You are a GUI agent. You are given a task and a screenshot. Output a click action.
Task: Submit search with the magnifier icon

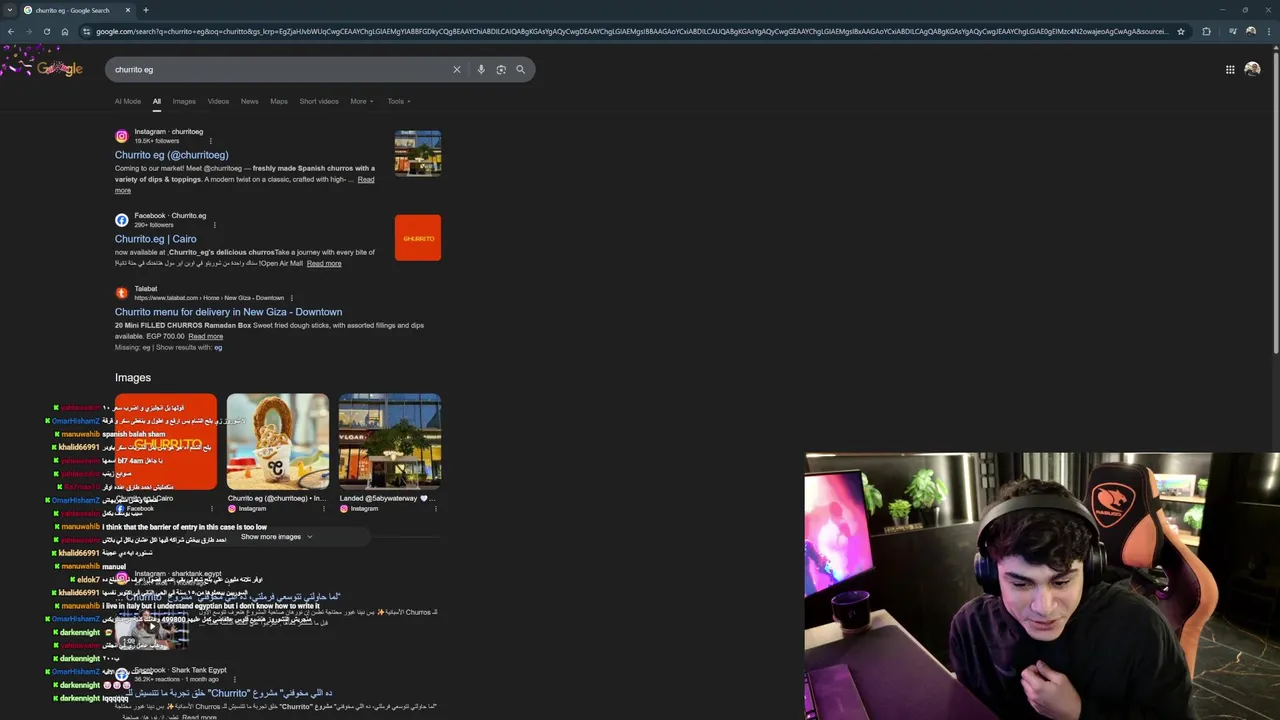pos(520,69)
